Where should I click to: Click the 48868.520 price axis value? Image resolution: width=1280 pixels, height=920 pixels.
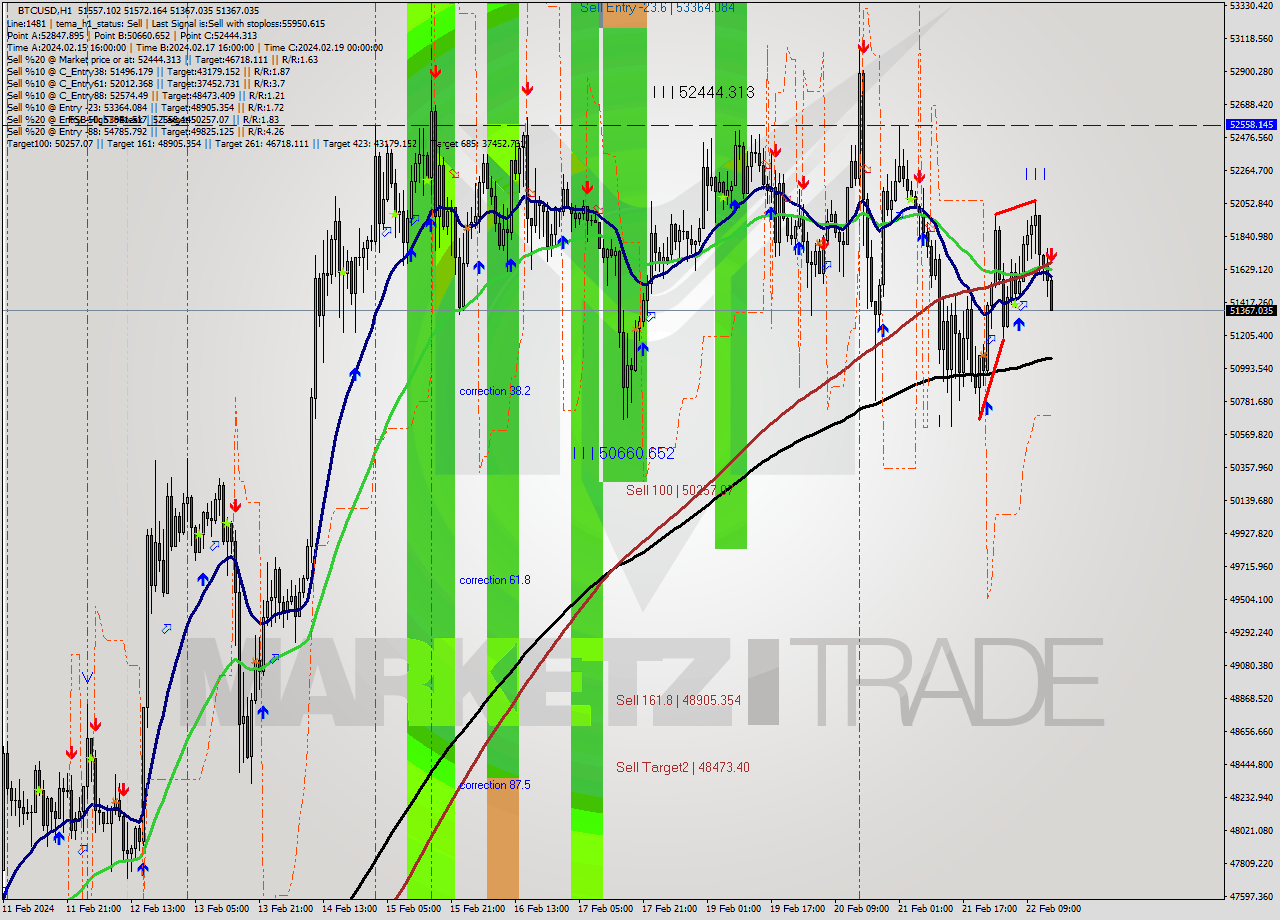1251,698
